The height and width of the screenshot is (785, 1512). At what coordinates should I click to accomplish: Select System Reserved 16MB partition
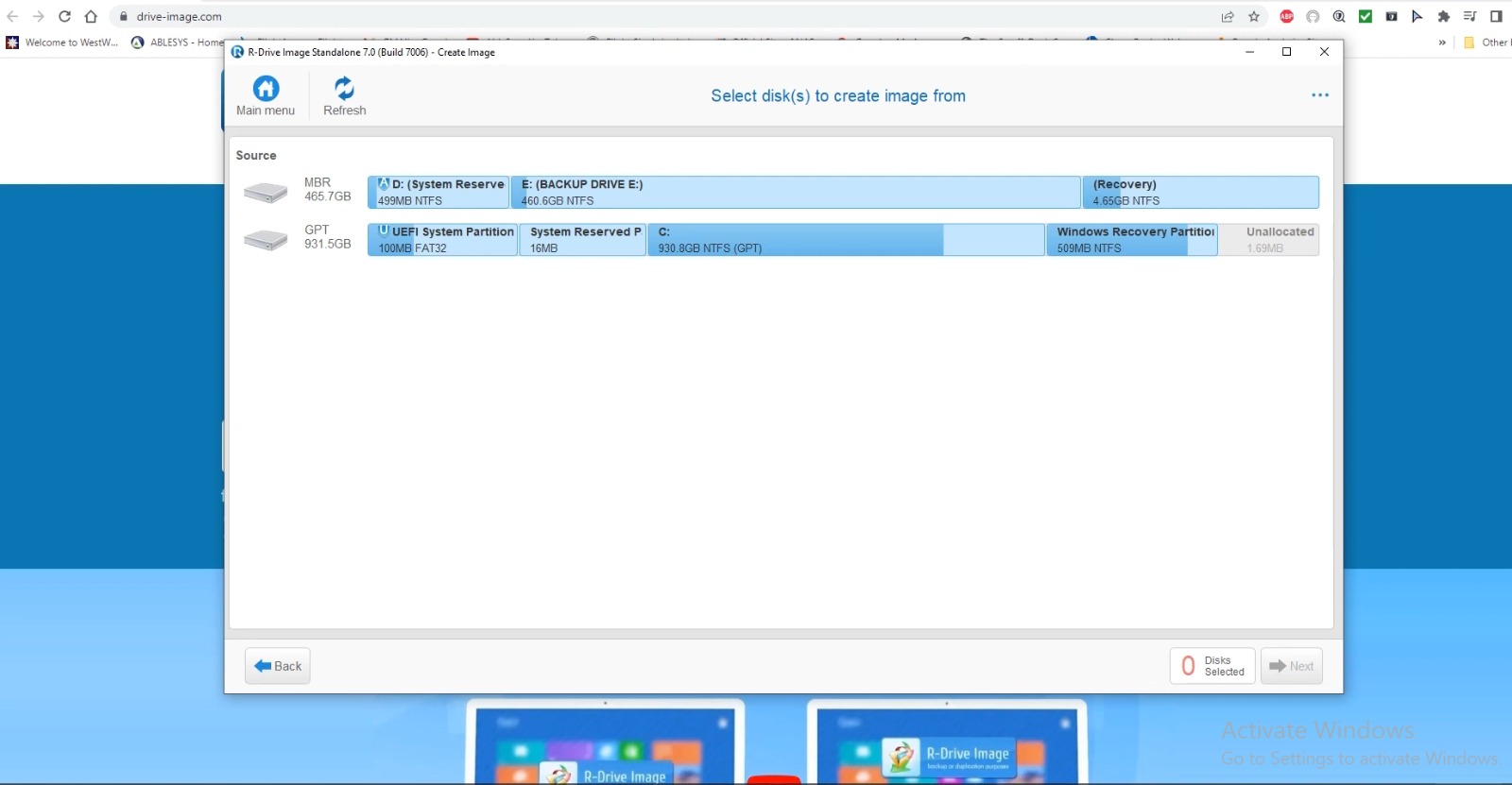[583, 239]
